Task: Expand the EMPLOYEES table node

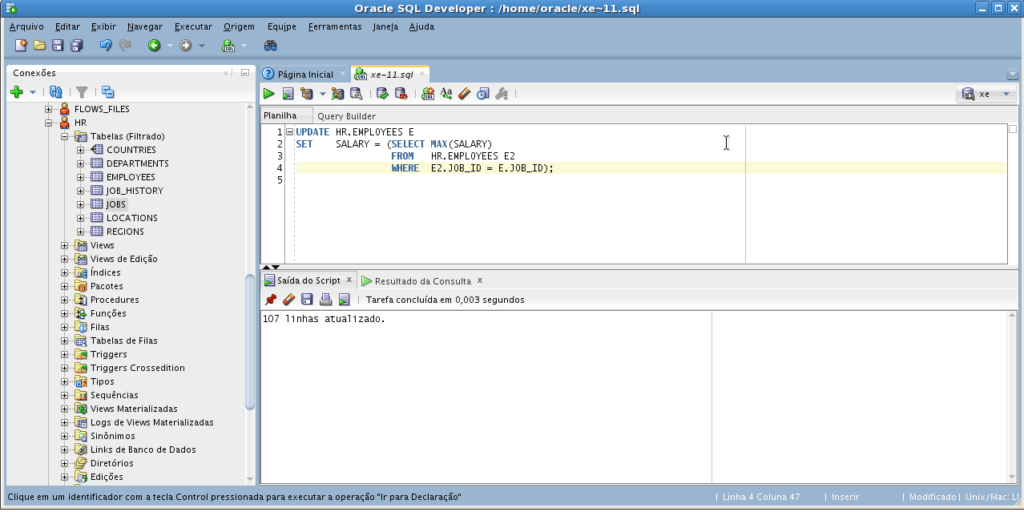Action: click(x=81, y=177)
